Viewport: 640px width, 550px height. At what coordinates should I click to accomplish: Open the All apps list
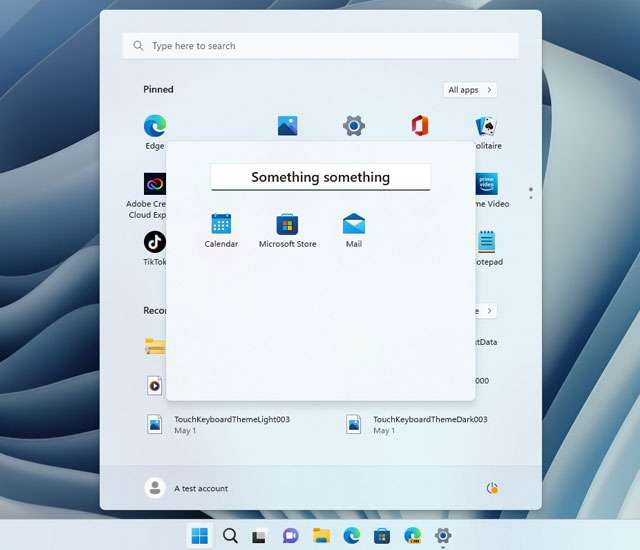(470, 90)
